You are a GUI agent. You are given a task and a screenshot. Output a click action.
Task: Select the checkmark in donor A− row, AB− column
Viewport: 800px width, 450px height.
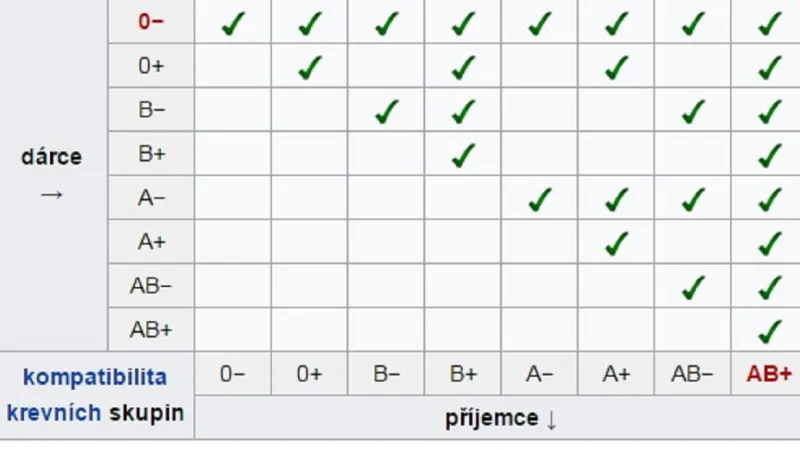[x=693, y=200]
